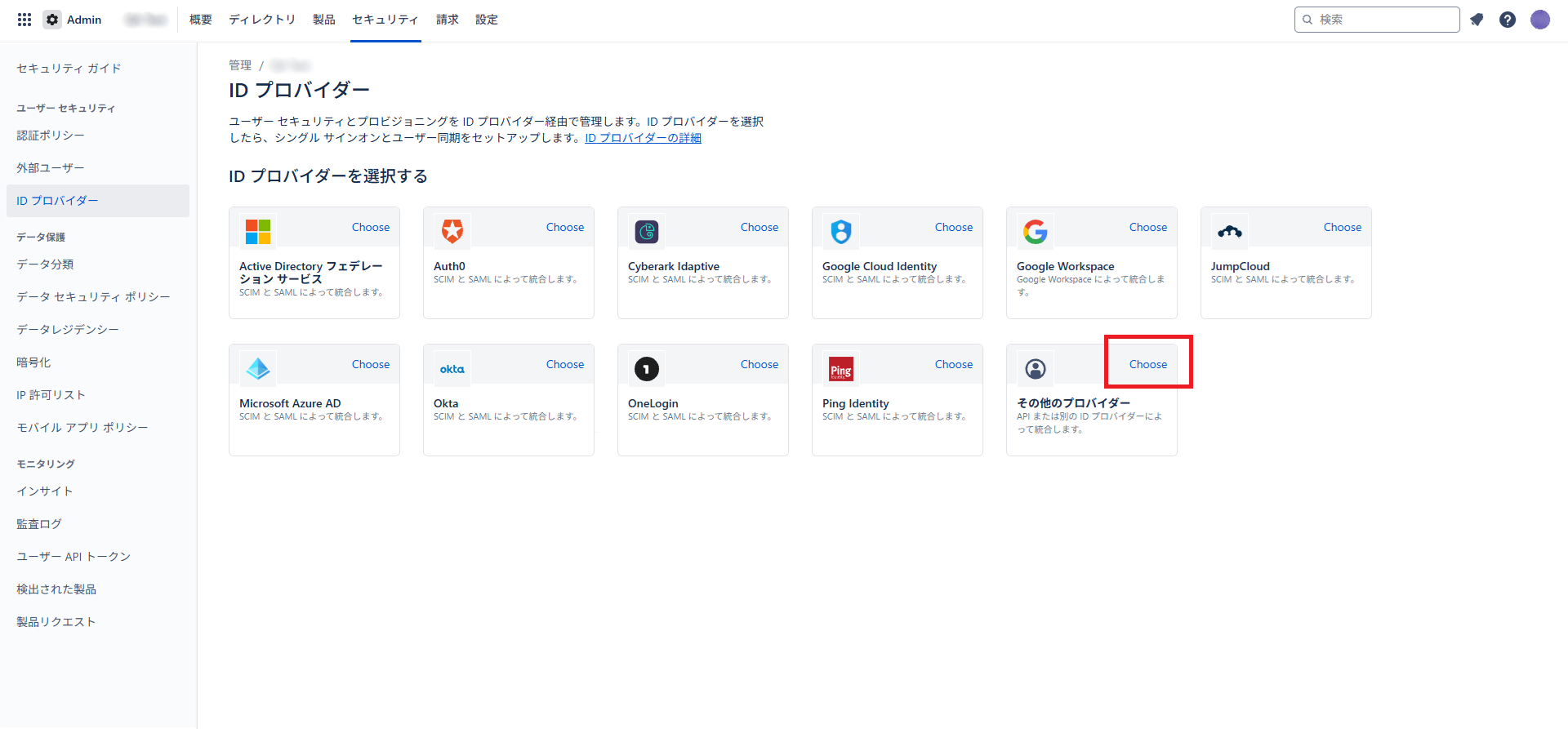Screen dimensions: 1568x729
Task: Click the Okta logo icon
Action: click(452, 369)
